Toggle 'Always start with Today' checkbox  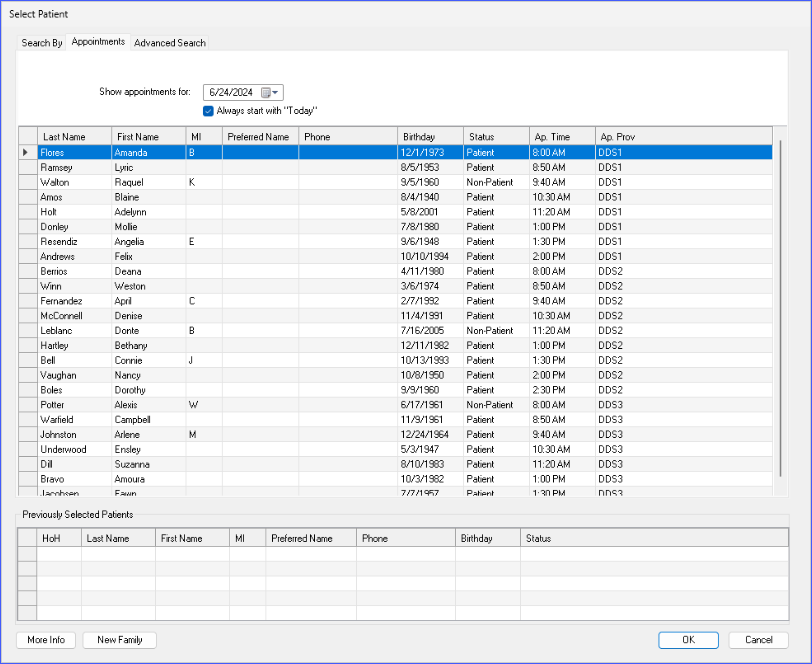tap(208, 110)
